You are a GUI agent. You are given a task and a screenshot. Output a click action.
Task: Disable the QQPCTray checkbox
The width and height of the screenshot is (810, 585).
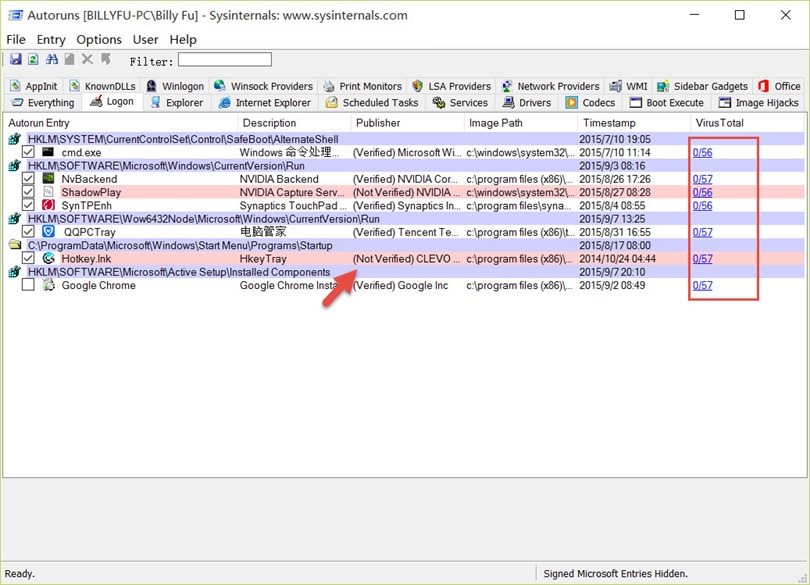[x=28, y=232]
